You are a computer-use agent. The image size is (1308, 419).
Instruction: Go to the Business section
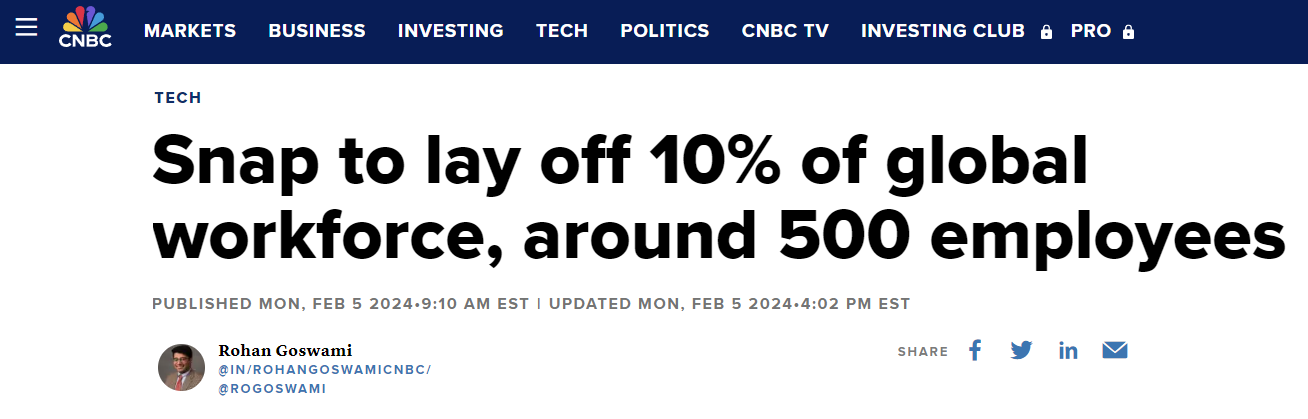(x=317, y=31)
